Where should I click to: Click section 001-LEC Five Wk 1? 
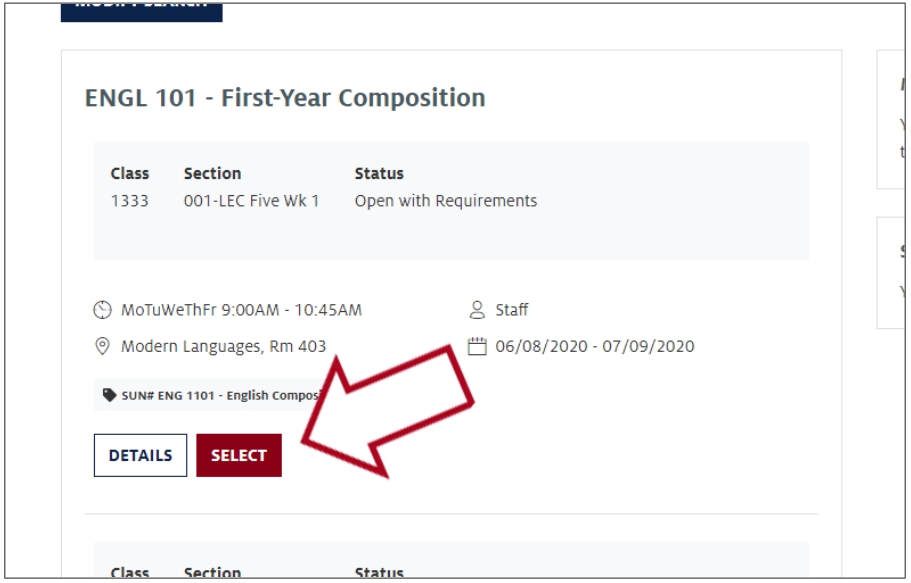coord(252,201)
